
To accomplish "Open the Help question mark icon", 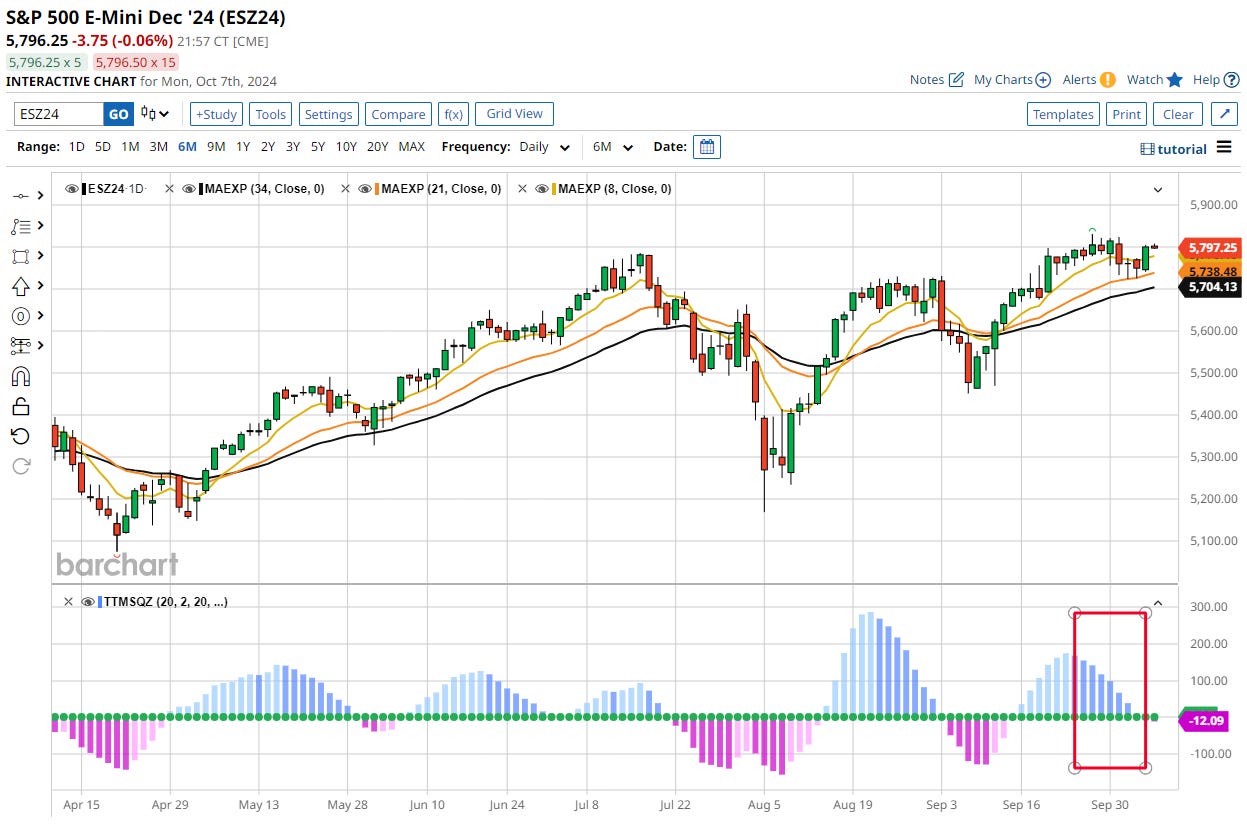I will pyautogui.click(x=1231, y=80).
